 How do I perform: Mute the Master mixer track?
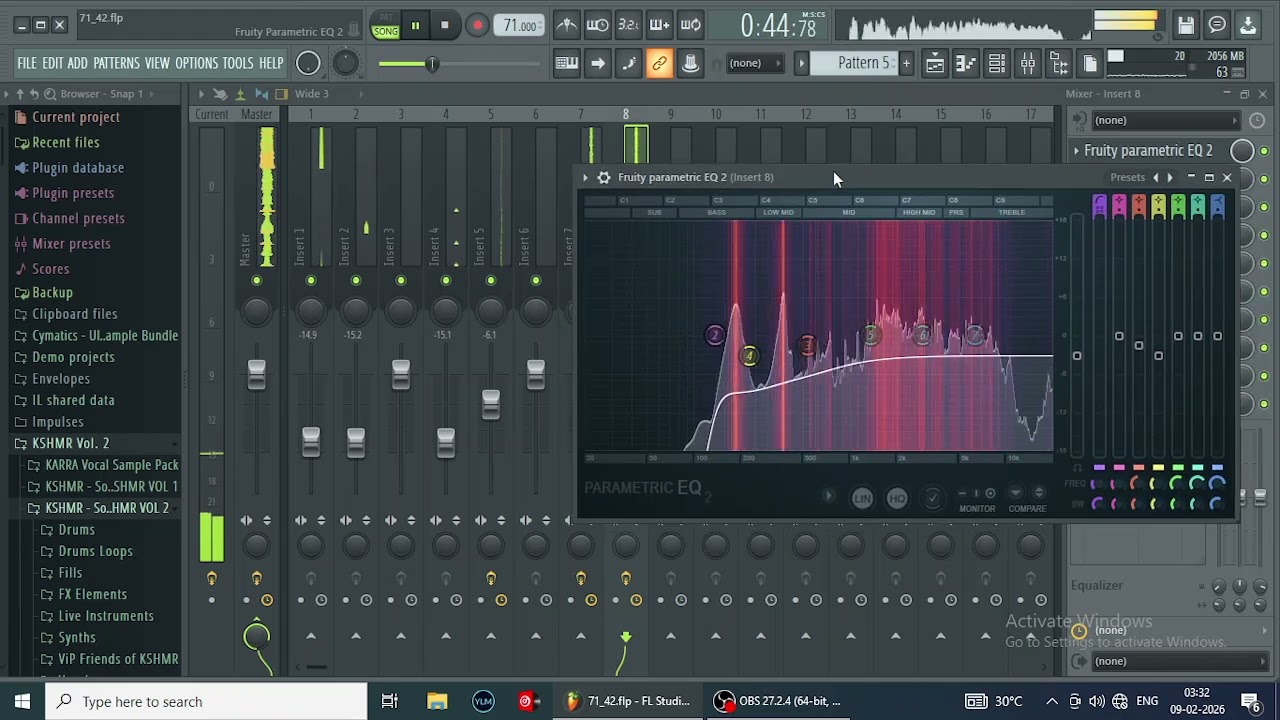pos(256,280)
